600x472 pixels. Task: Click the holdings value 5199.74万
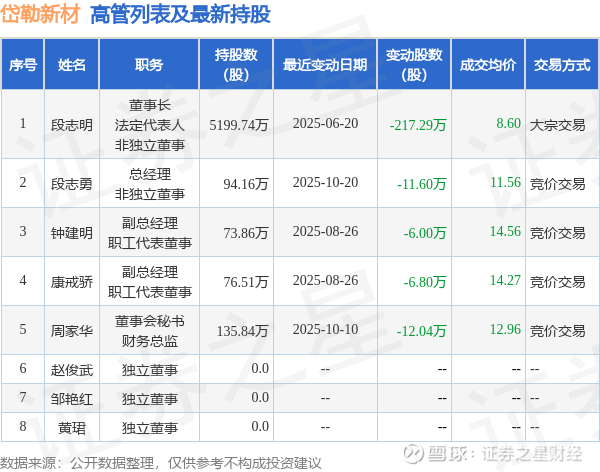pos(239,125)
